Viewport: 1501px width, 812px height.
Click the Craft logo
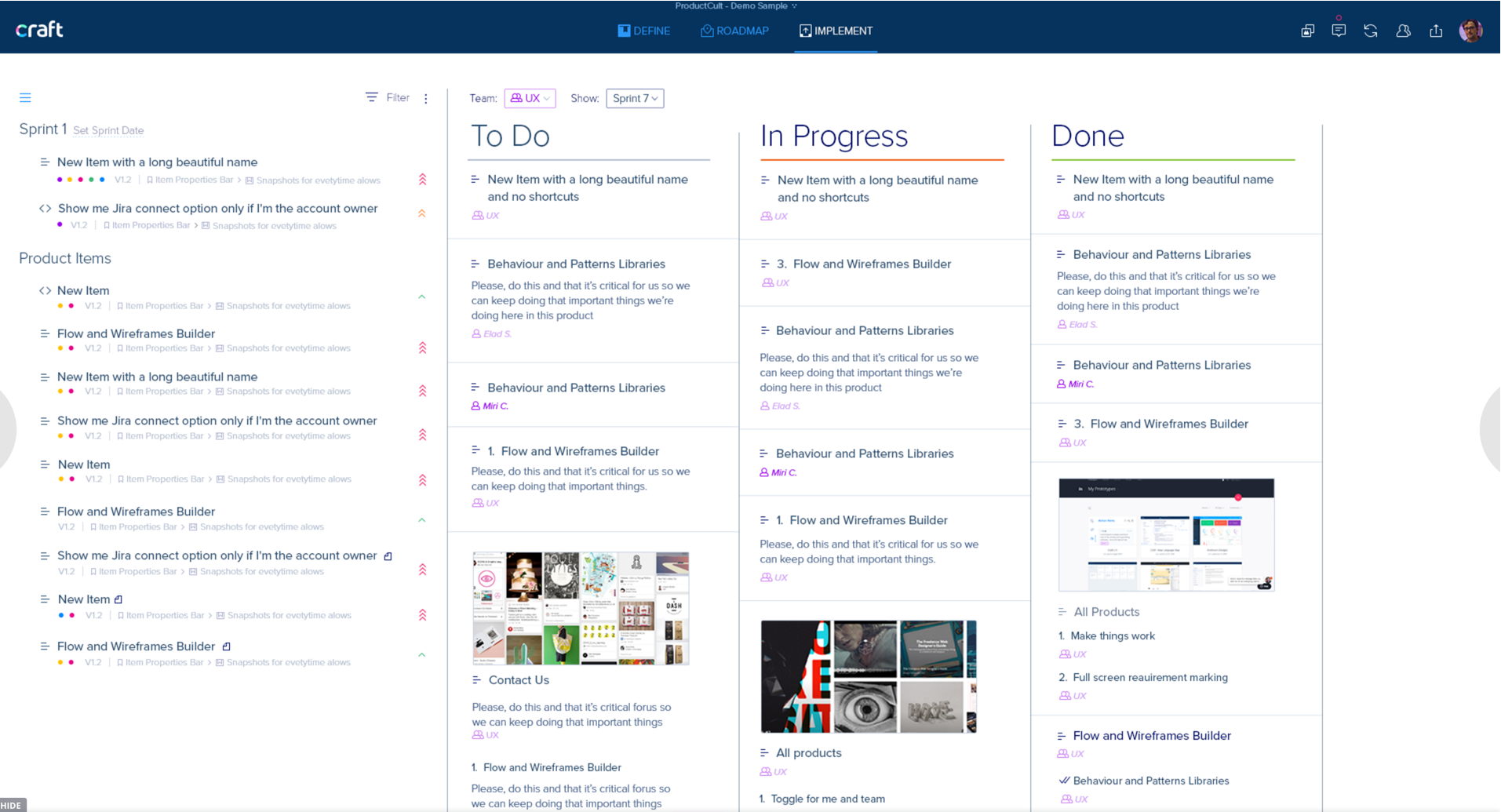(39, 30)
